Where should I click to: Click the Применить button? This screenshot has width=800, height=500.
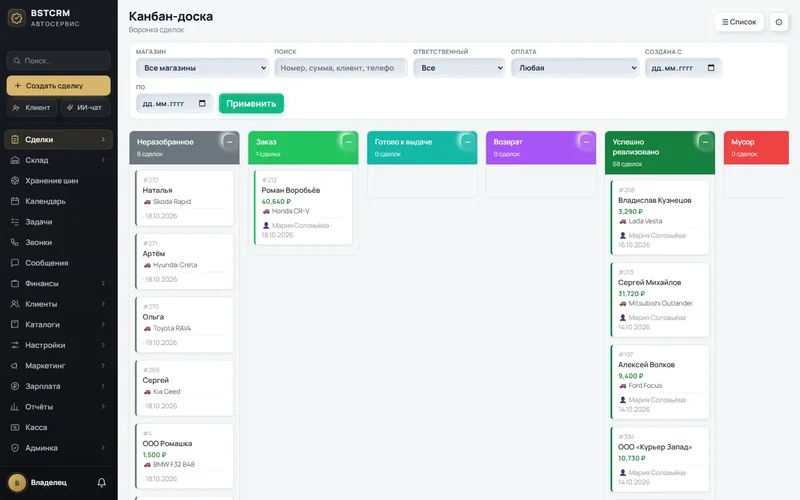coord(251,104)
